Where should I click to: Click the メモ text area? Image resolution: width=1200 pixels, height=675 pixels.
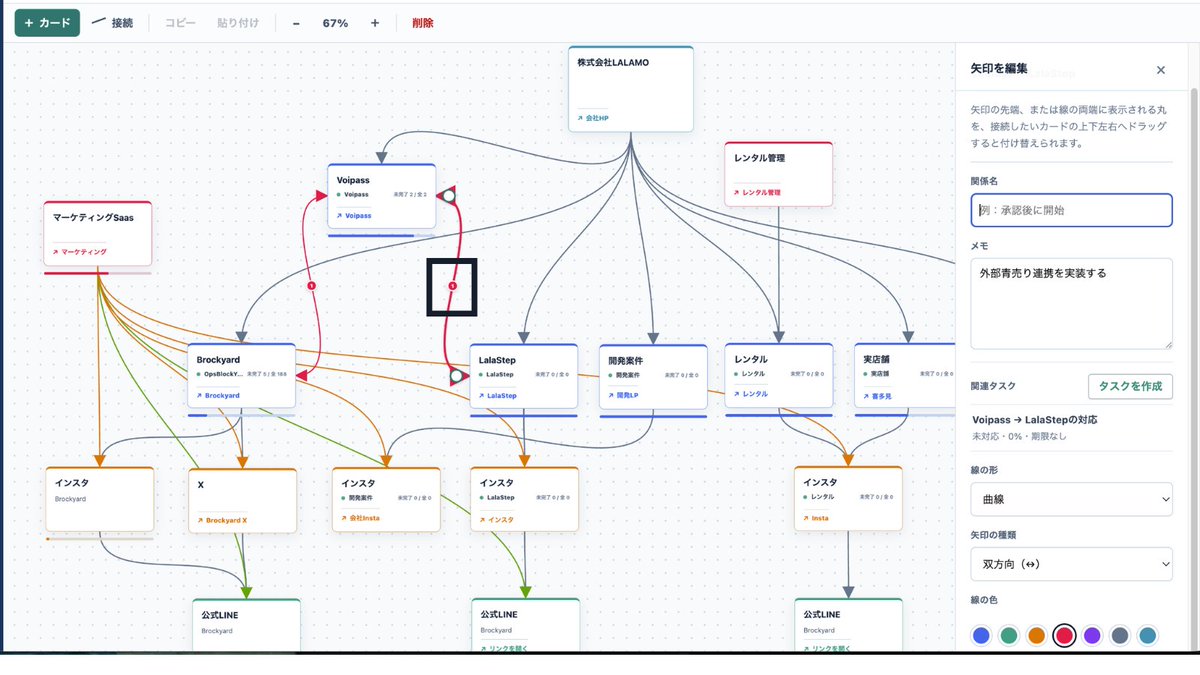point(1071,304)
